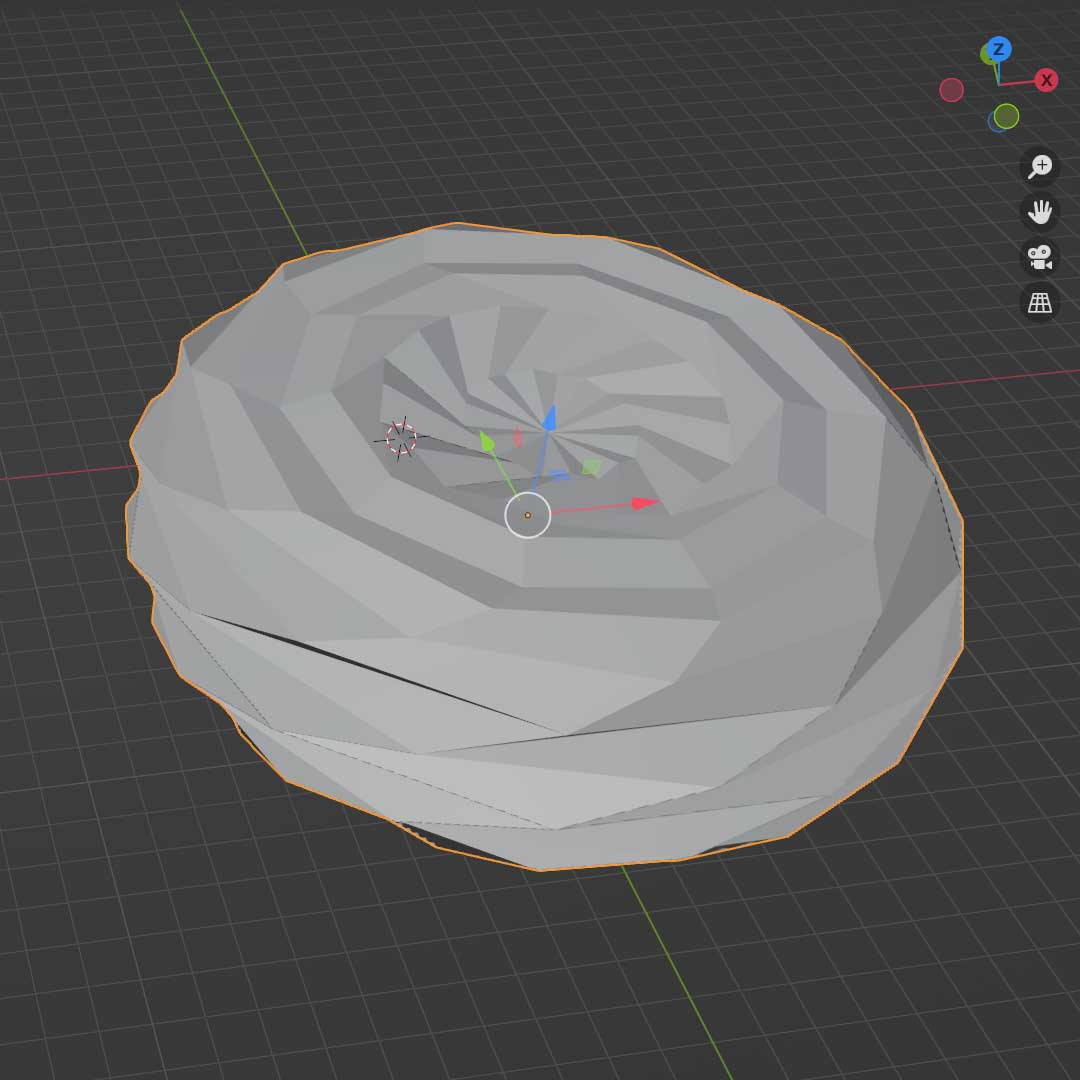Viewport: 1080px width, 1080px height.
Task: Click the outlined green negative Y axis circle
Action: point(1007,116)
